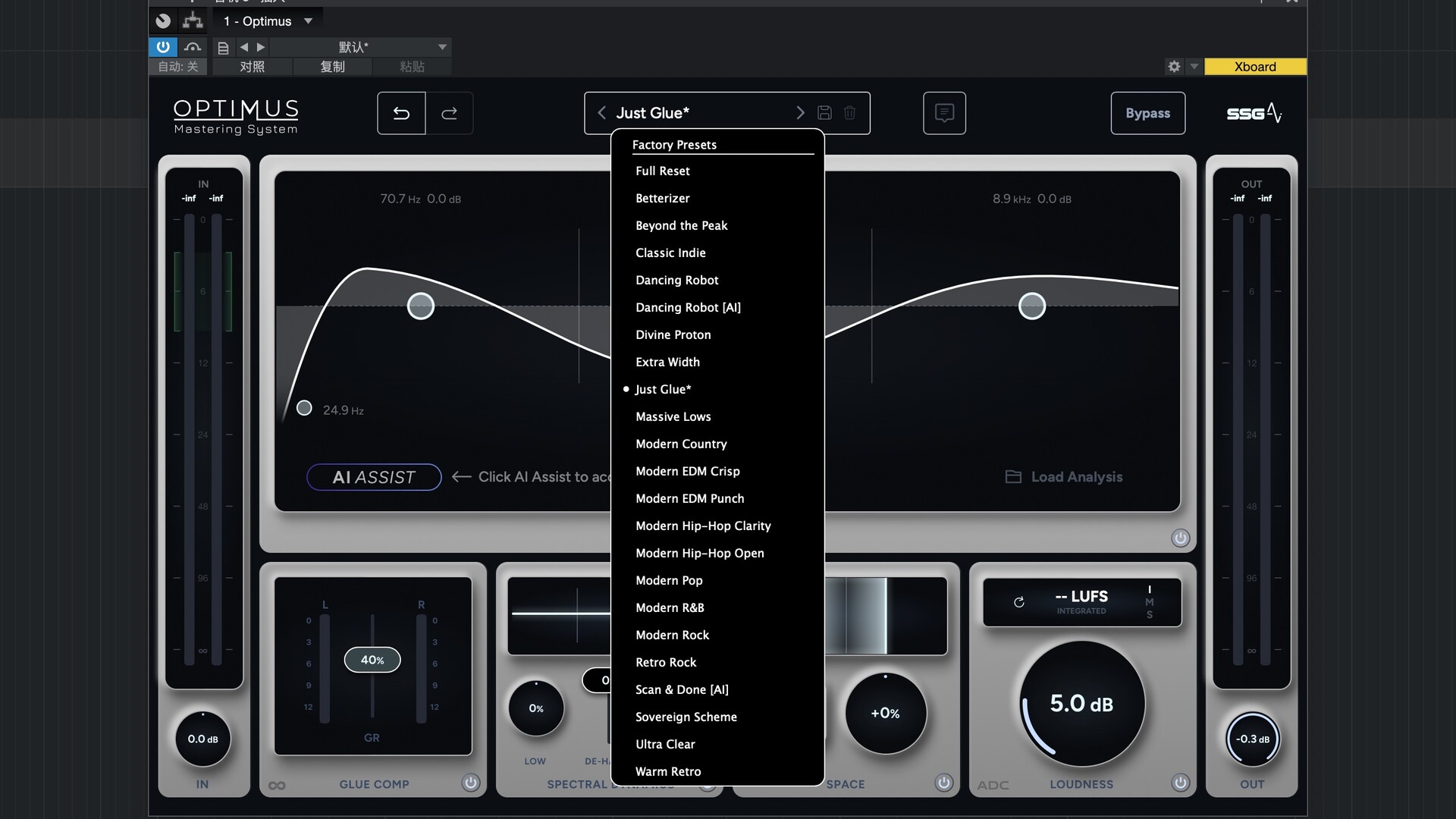The width and height of the screenshot is (1456, 819).
Task: Click the 40% Glue Comp slider handle
Action: coord(372,660)
